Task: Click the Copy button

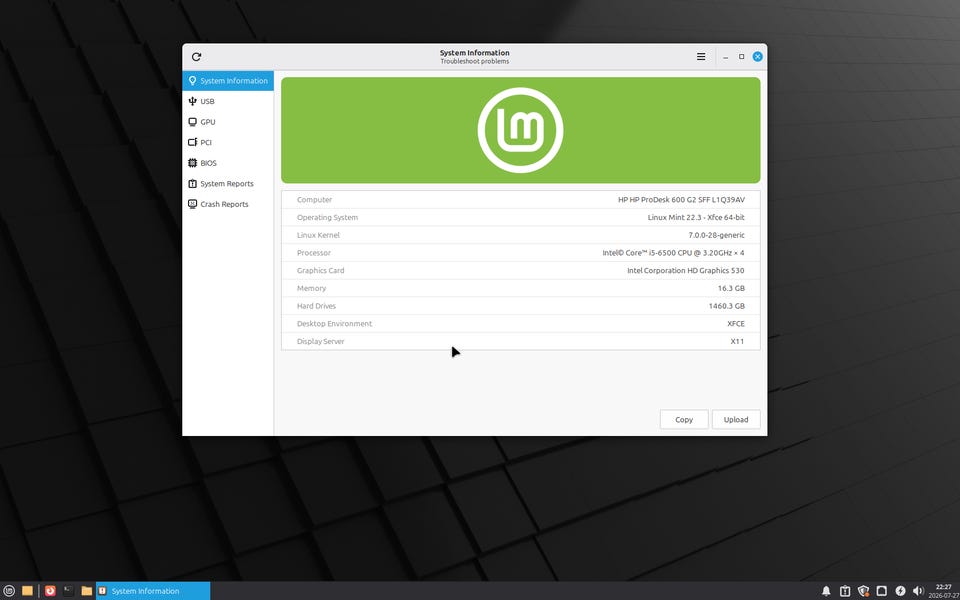Action: 684,419
